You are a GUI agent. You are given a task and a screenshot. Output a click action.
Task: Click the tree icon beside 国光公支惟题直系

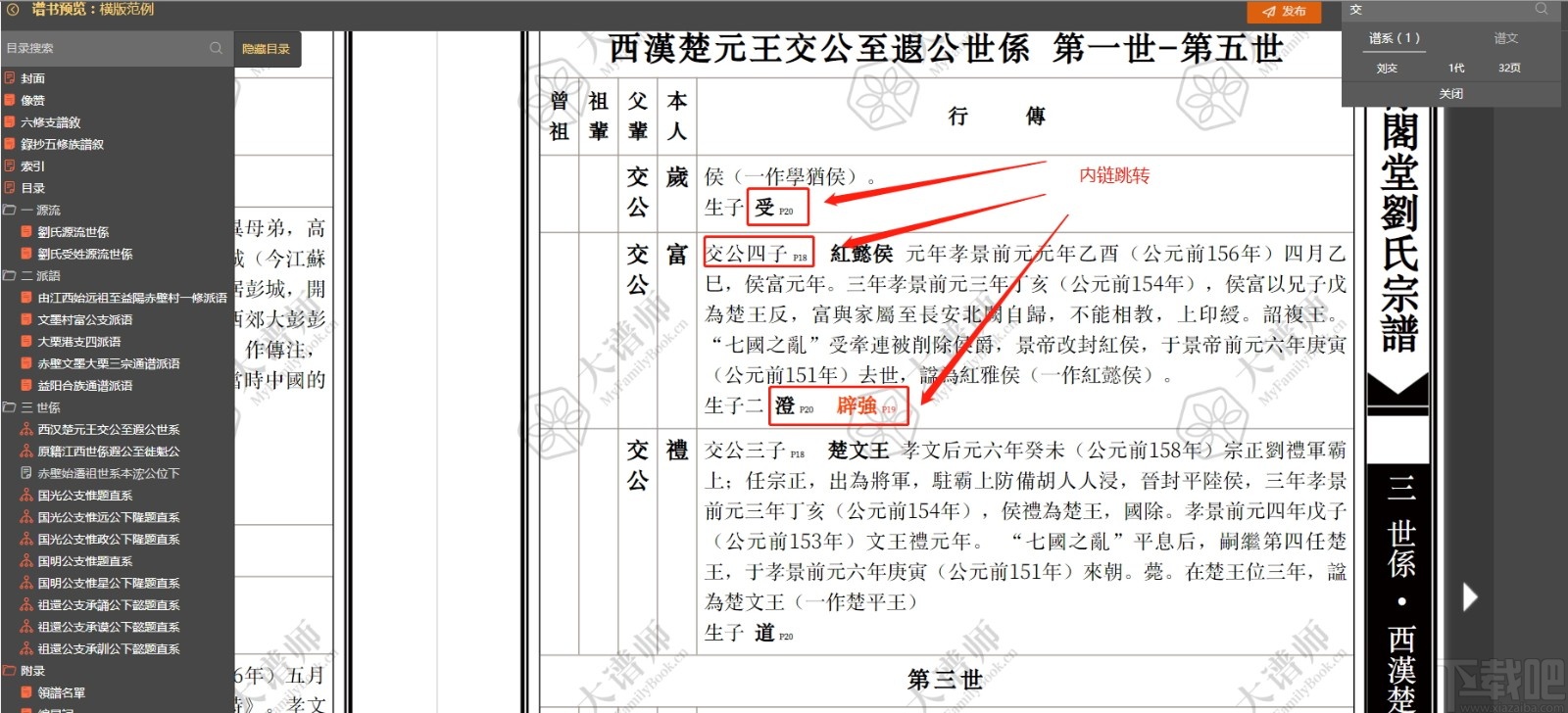pyautogui.click(x=26, y=496)
